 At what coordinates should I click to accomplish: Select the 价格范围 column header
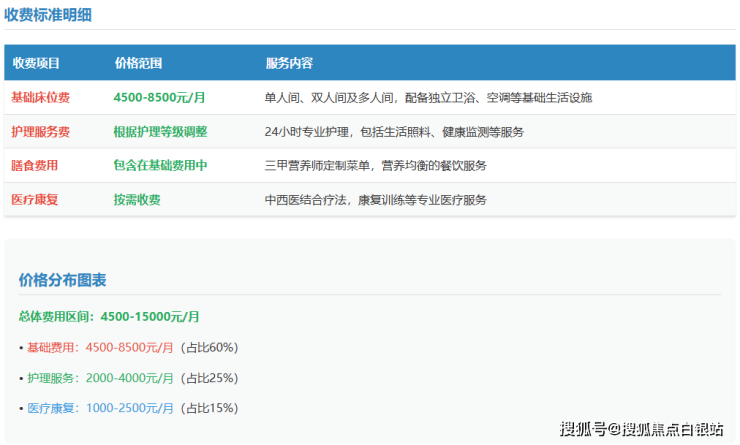point(139,63)
